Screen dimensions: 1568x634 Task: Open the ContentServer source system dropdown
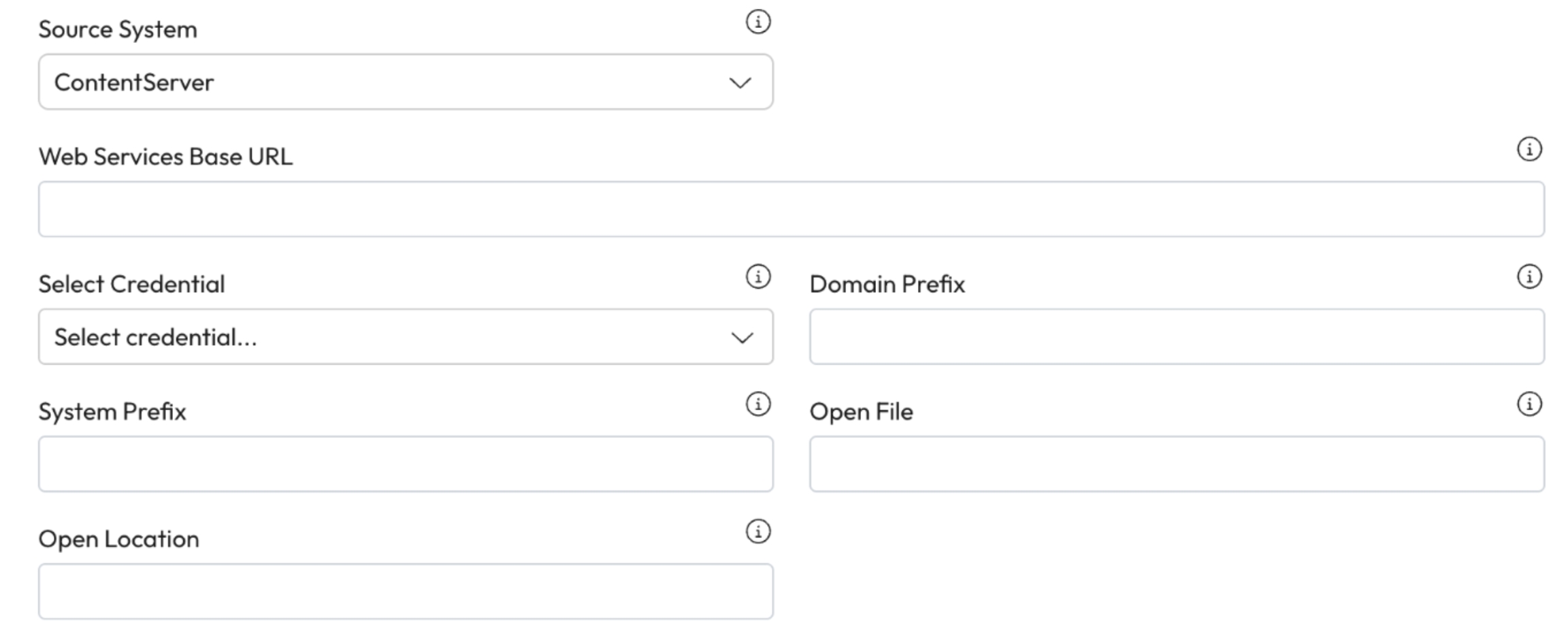pyautogui.click(x=406, y=82)
